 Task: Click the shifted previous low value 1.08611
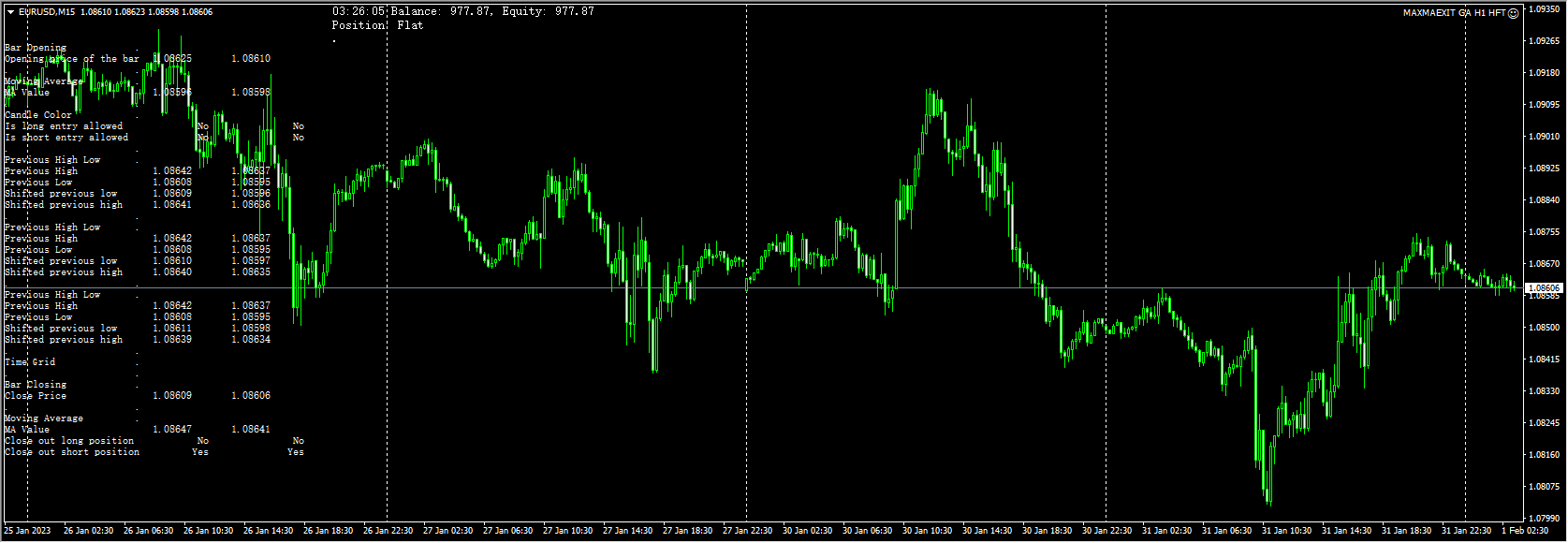point(172,329)
